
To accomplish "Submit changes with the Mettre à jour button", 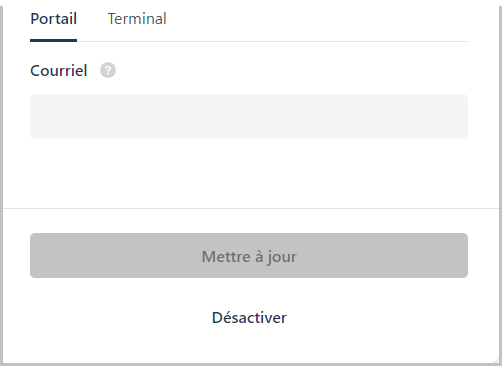I will pos(249,256).
